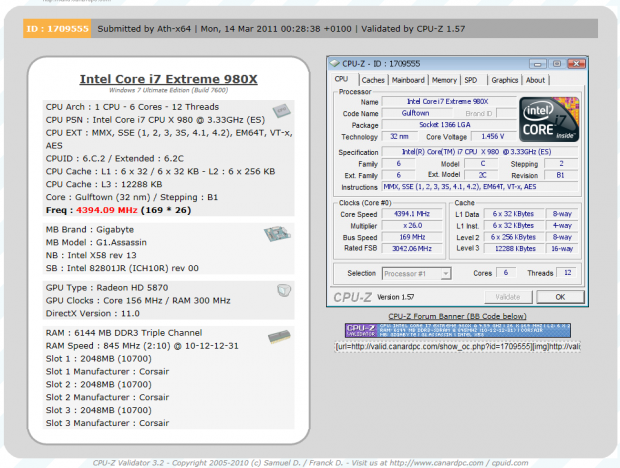Switch to the CPU tab
The image size is (620, 468).
[x=341, y=79]
